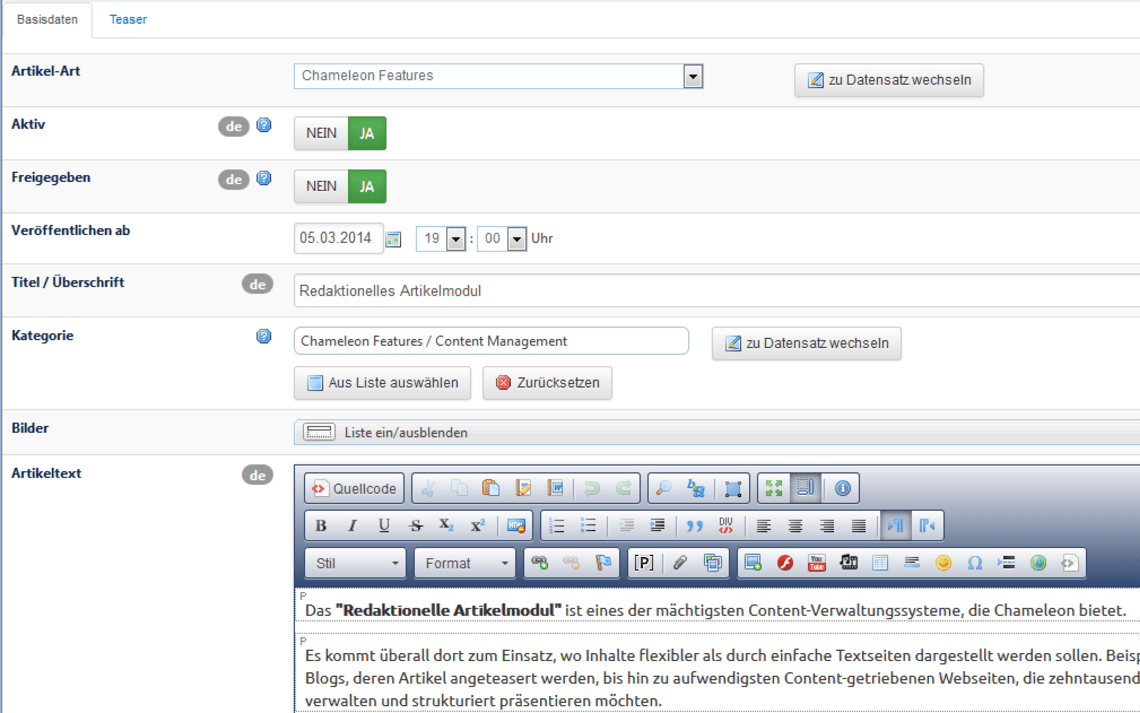This screenshot has height=713, width=1140.
Task: Increase the paragraph indent
Action: [x=657, y=525]
